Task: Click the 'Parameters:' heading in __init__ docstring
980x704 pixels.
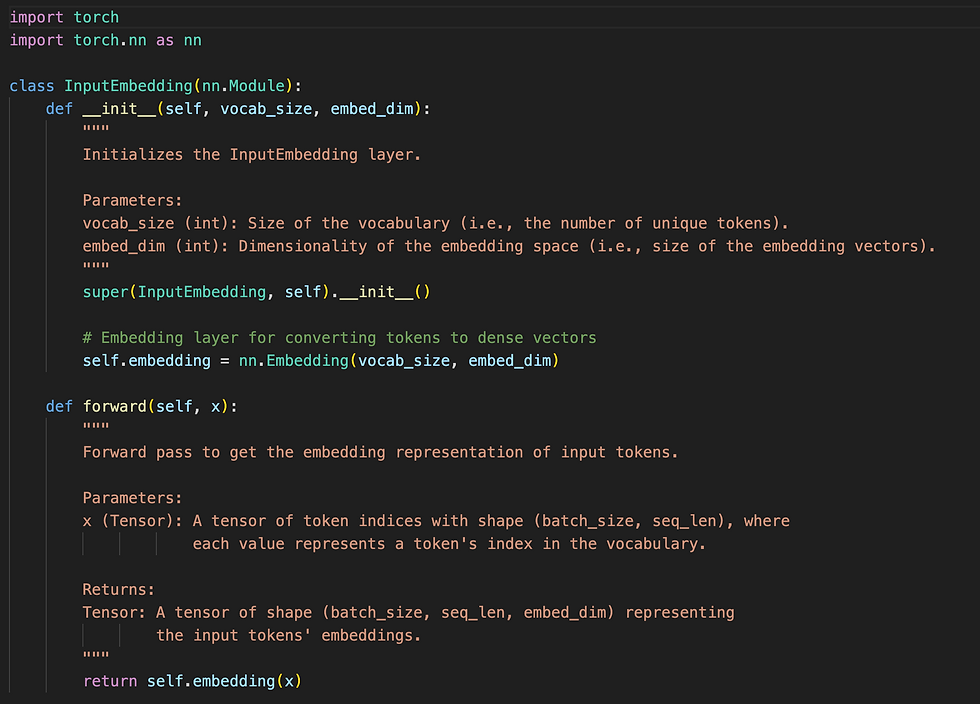Action: point(132,200)
